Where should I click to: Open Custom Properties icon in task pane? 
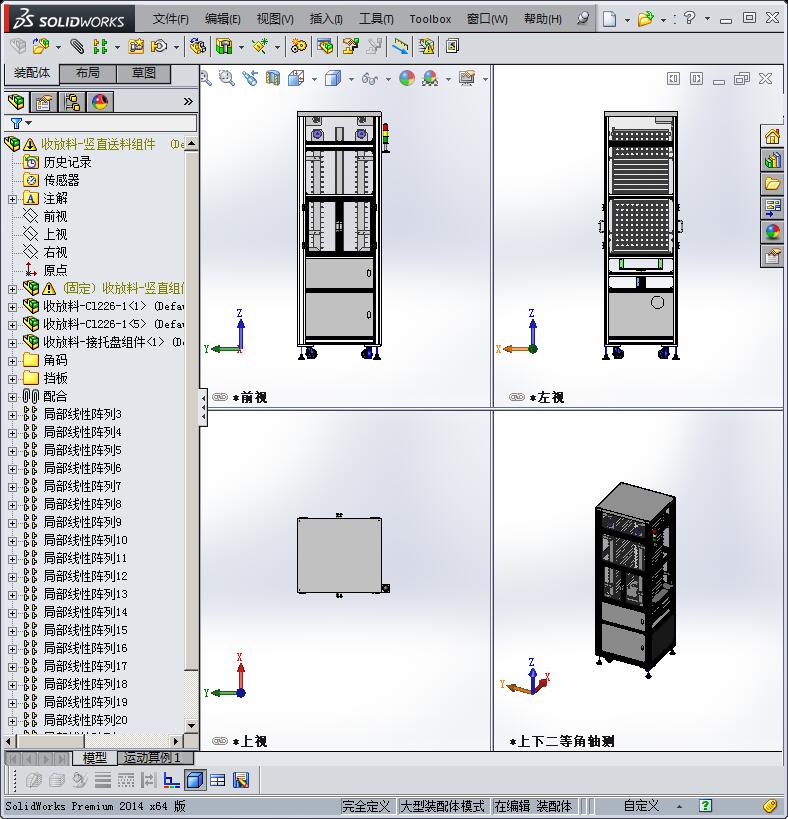(772, 256)
